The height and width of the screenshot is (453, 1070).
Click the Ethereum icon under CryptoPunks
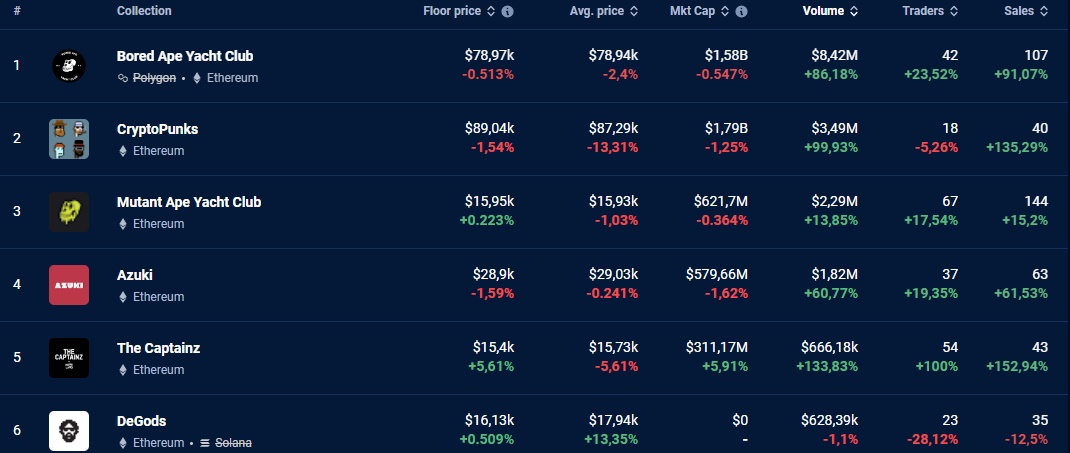(x=123, y=151)
